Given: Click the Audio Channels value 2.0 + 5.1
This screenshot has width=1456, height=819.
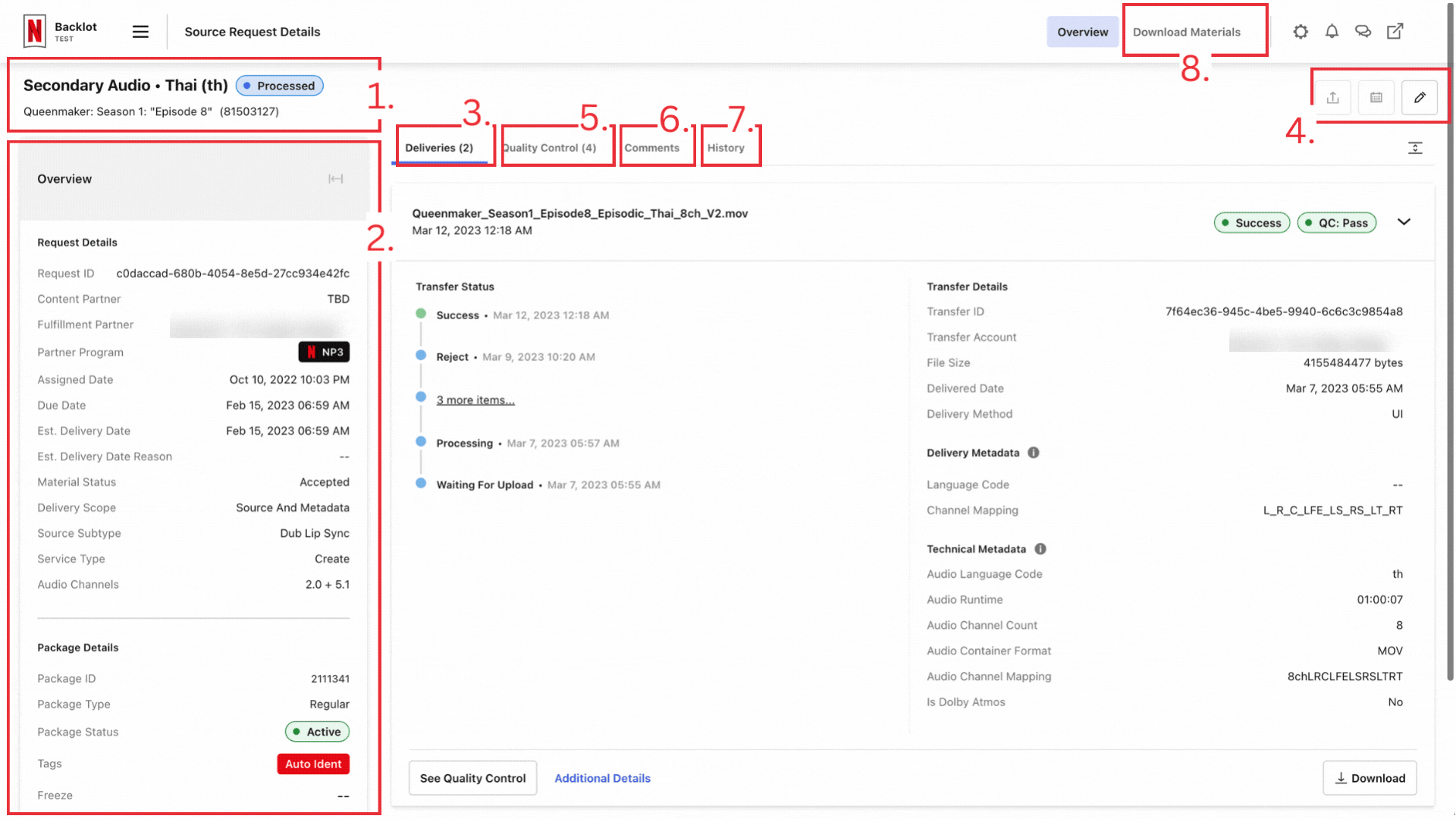Looking at the screenshot, I should [x=328, y=585].
